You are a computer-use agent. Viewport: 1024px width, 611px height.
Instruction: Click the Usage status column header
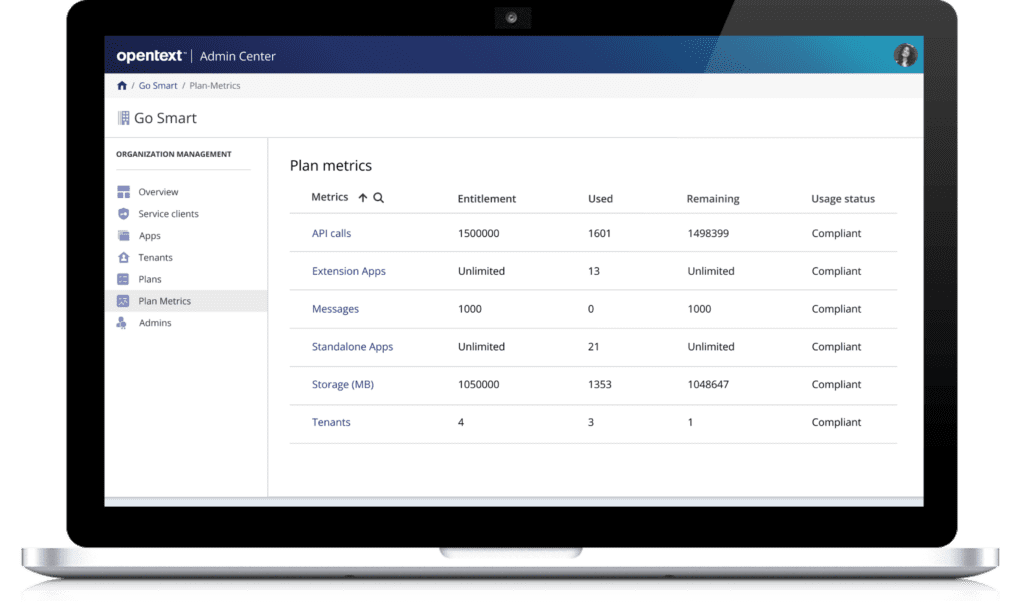(x=843, y=198)
